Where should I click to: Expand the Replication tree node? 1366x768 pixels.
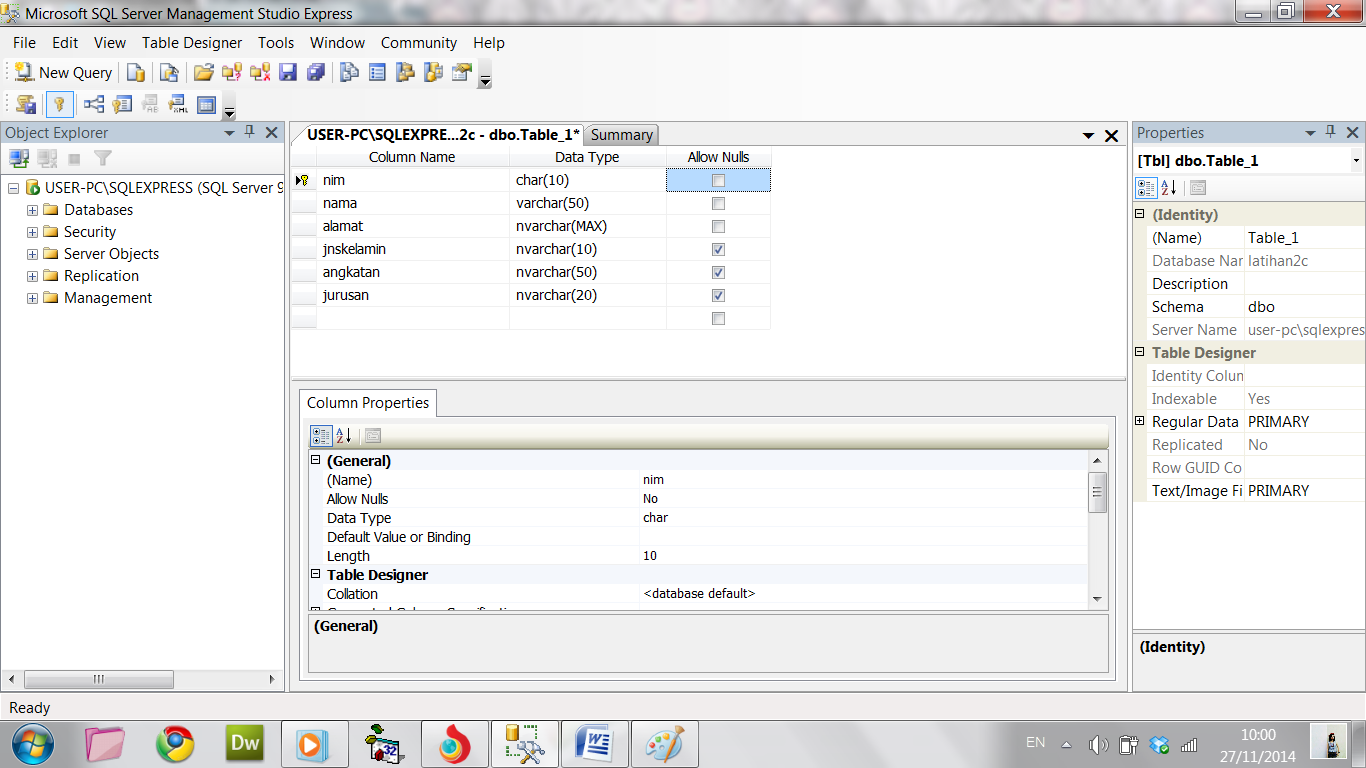pos(32,276)
